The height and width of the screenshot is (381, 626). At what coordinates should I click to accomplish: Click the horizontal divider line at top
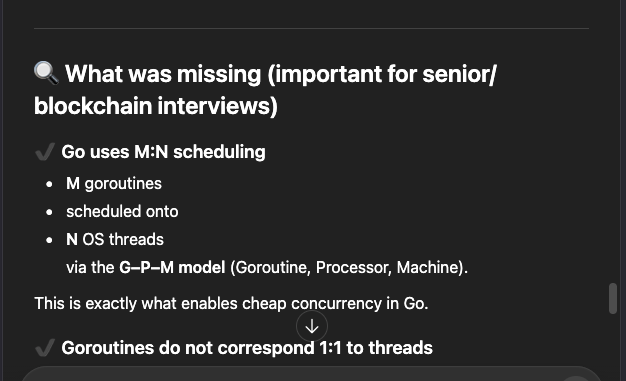pyautogui.click(x=311, y=28)
